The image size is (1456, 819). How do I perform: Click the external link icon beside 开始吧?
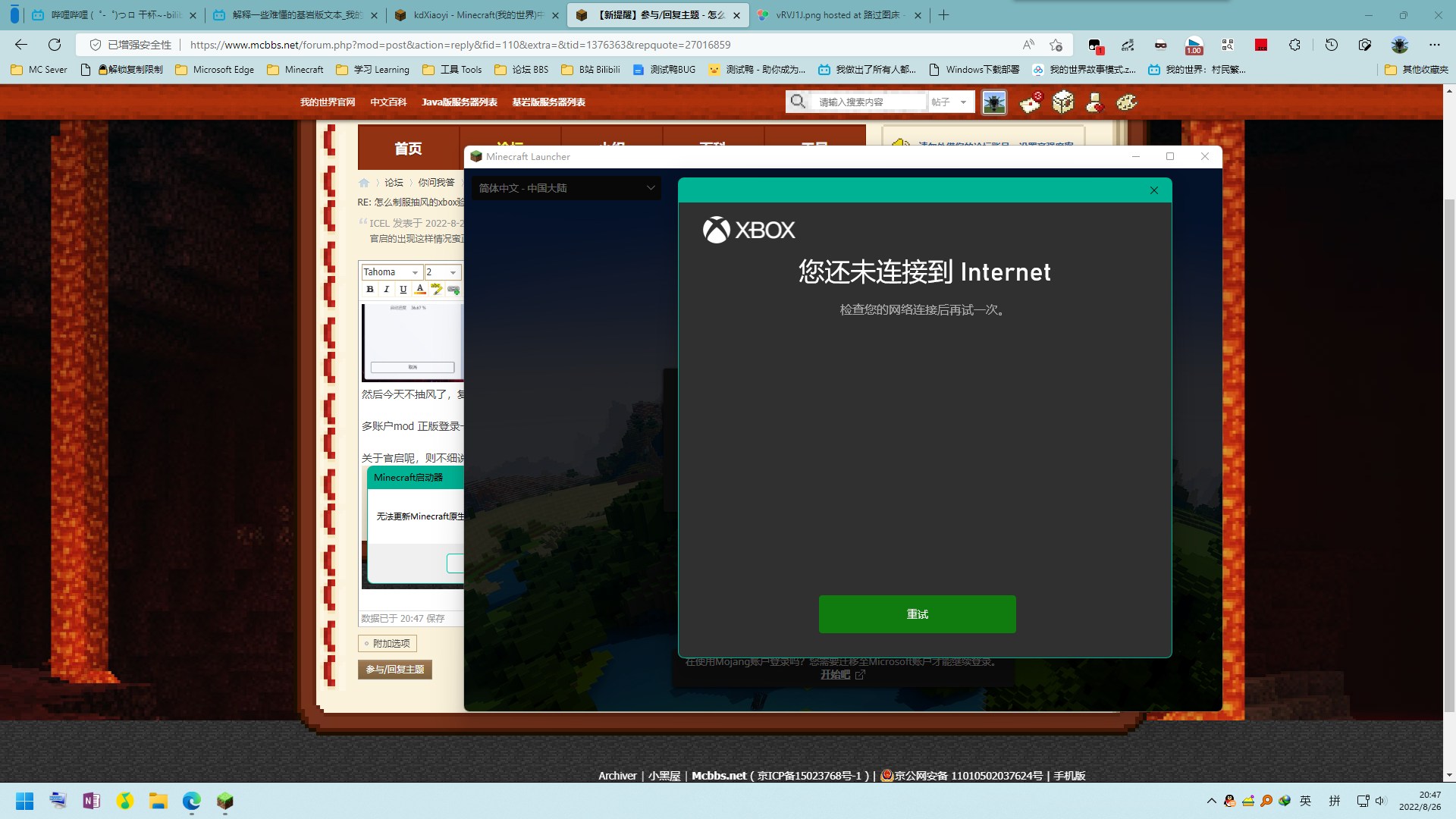[x=860, y=674]
